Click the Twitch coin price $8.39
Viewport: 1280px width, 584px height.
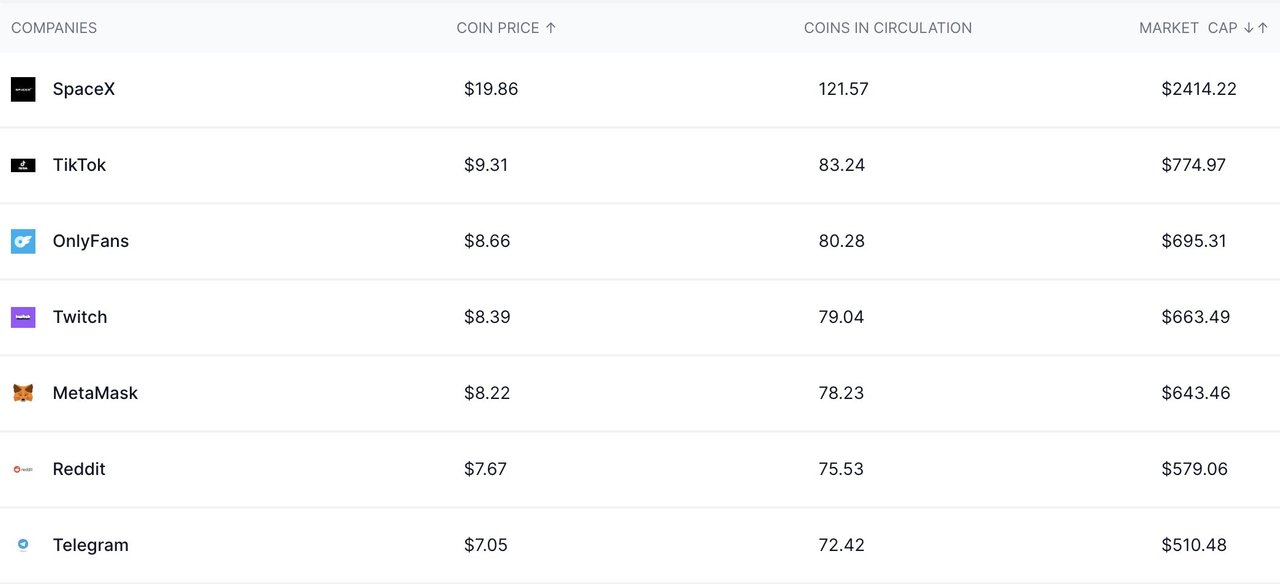487,317
